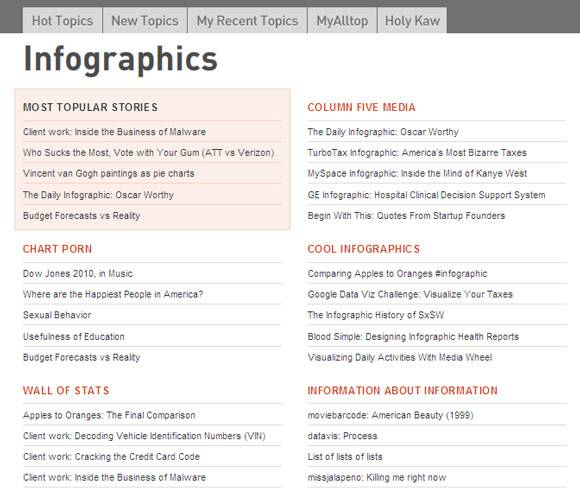This screenshot has height=488, width=580.
Task: Open 'Comparing Apples to Oranges #infographic'
Action: point(397,273)
